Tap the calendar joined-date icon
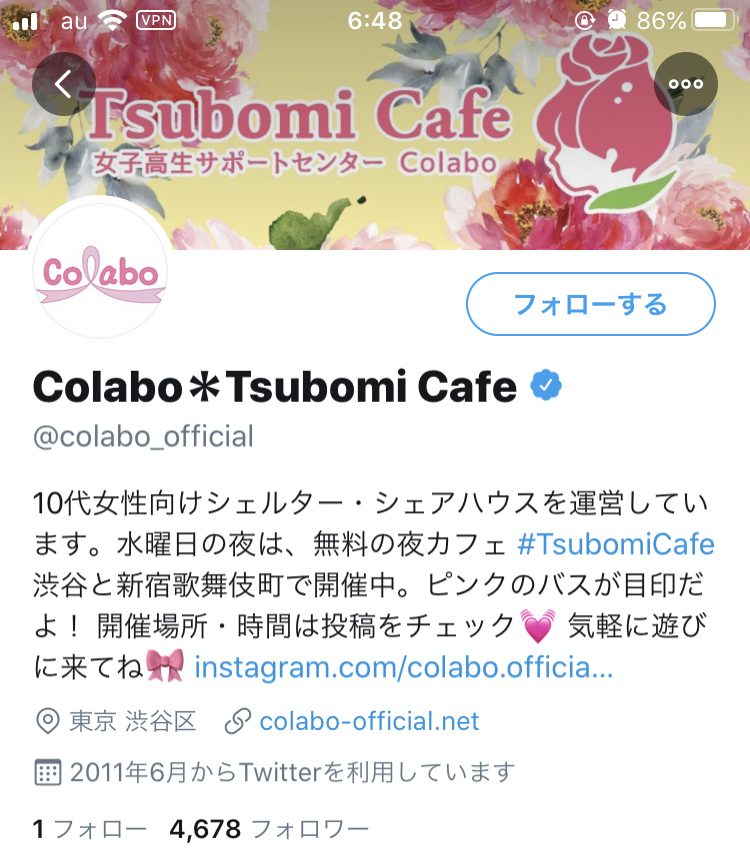 48,772
